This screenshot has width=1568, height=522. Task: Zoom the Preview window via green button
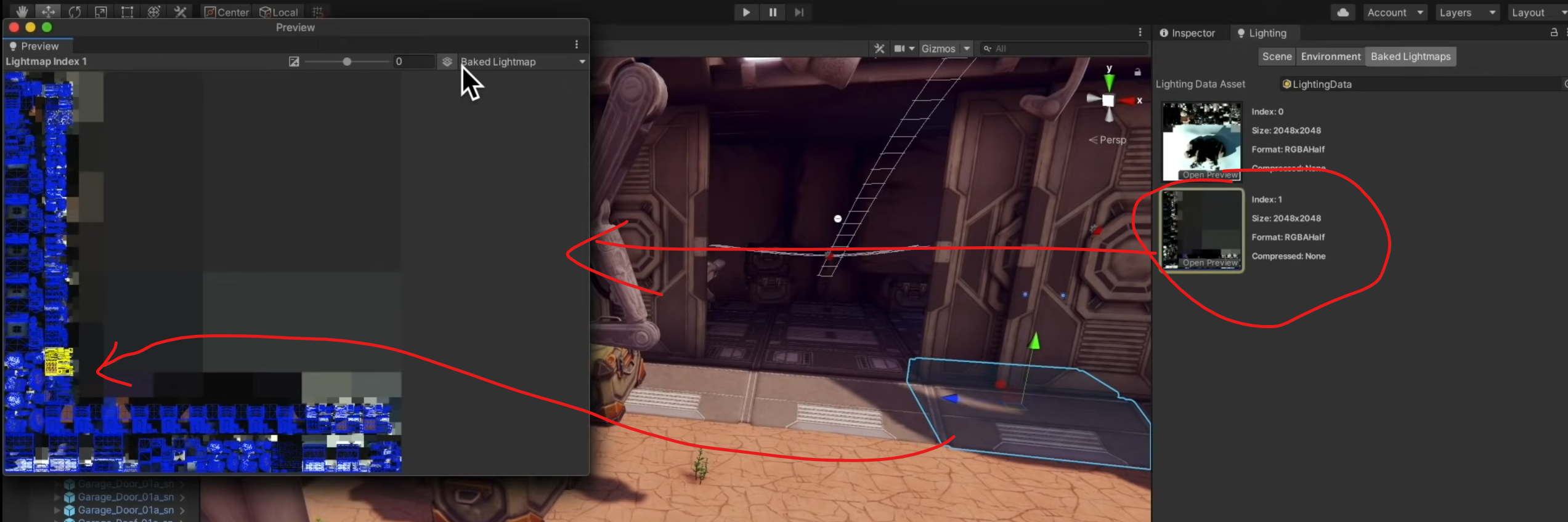tap(47, 27)
